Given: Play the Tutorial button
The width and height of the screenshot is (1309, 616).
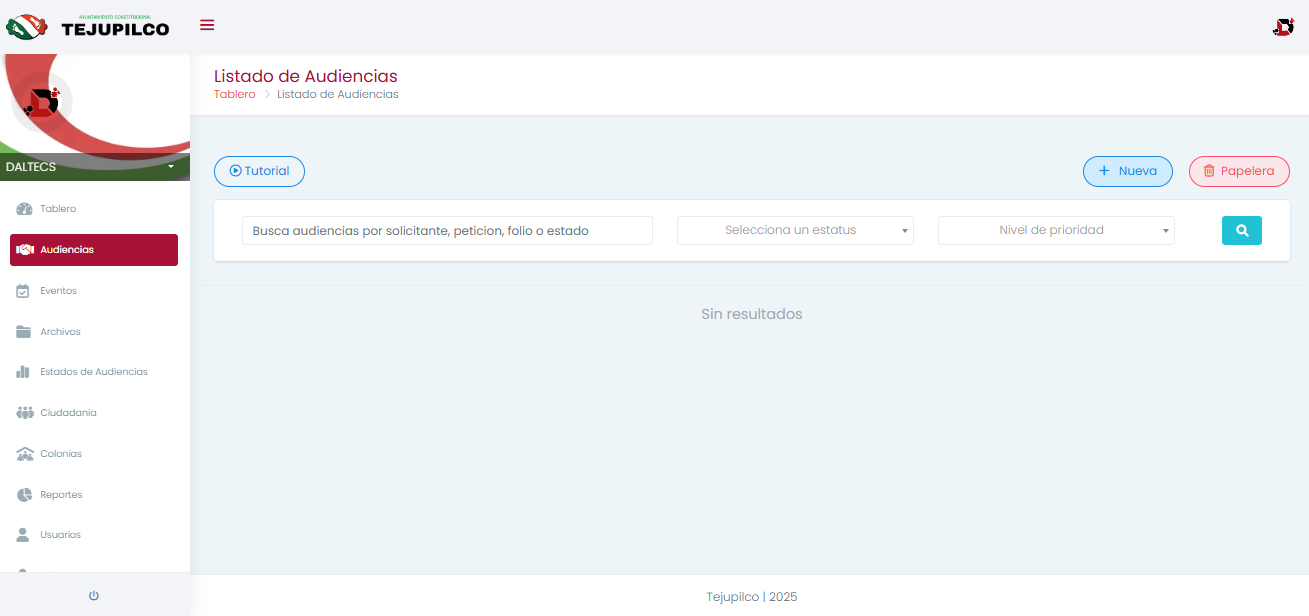Looking at the screenshot, I should pyautogui.click(x=259, y=171).
